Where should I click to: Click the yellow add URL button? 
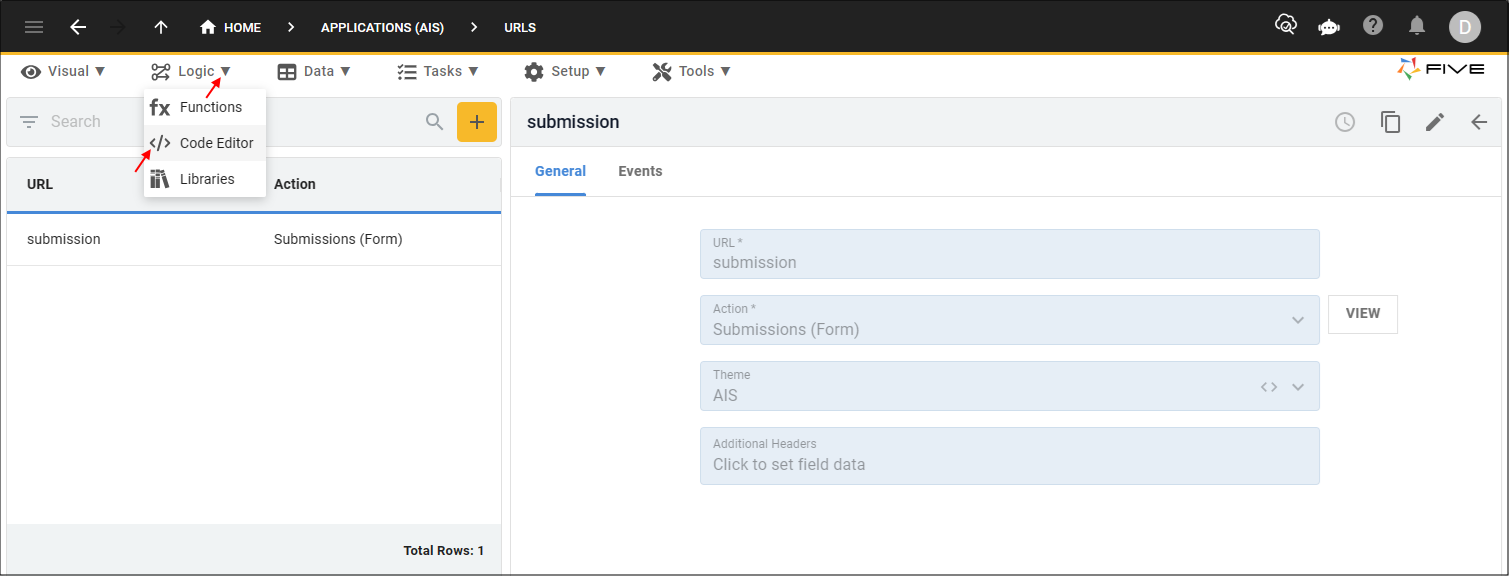(477, 121)
